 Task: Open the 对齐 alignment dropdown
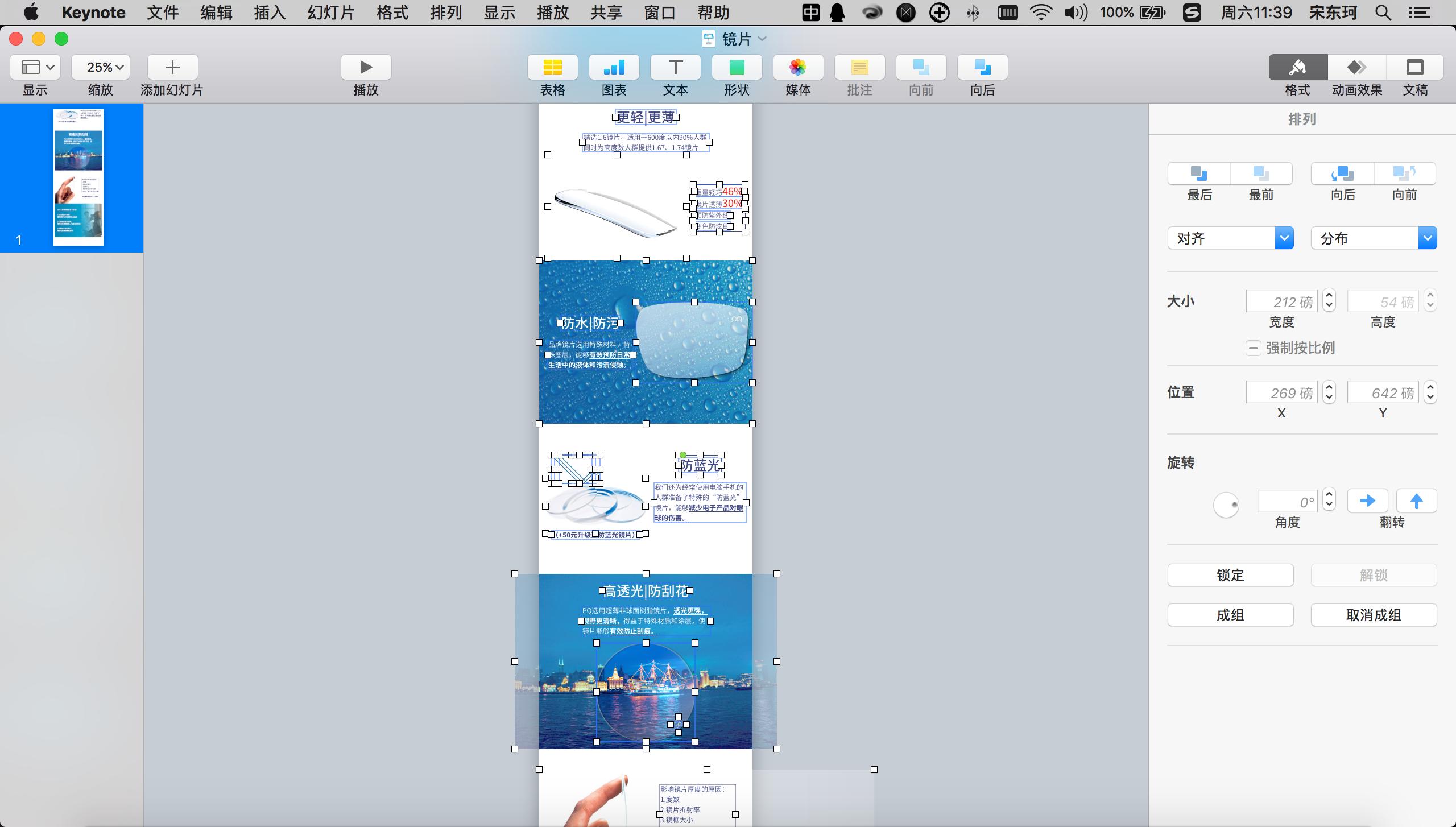pos(1230,238)
